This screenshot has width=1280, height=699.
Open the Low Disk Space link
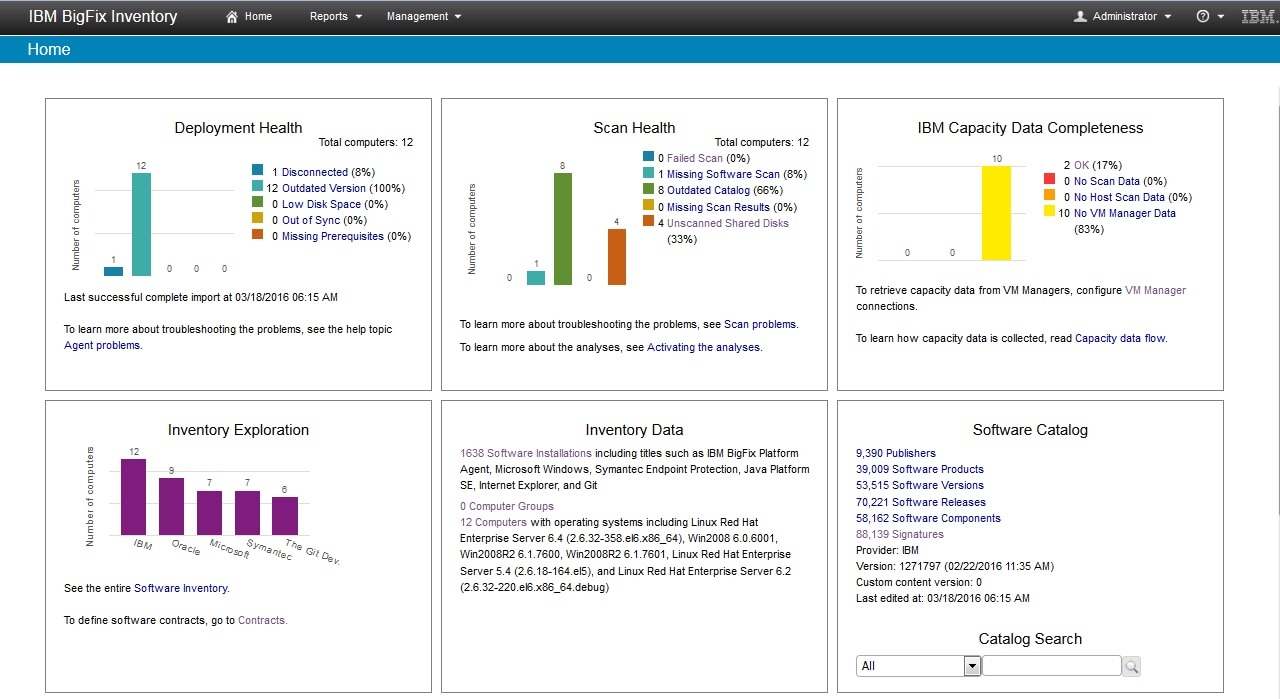[x=321, y=204]
